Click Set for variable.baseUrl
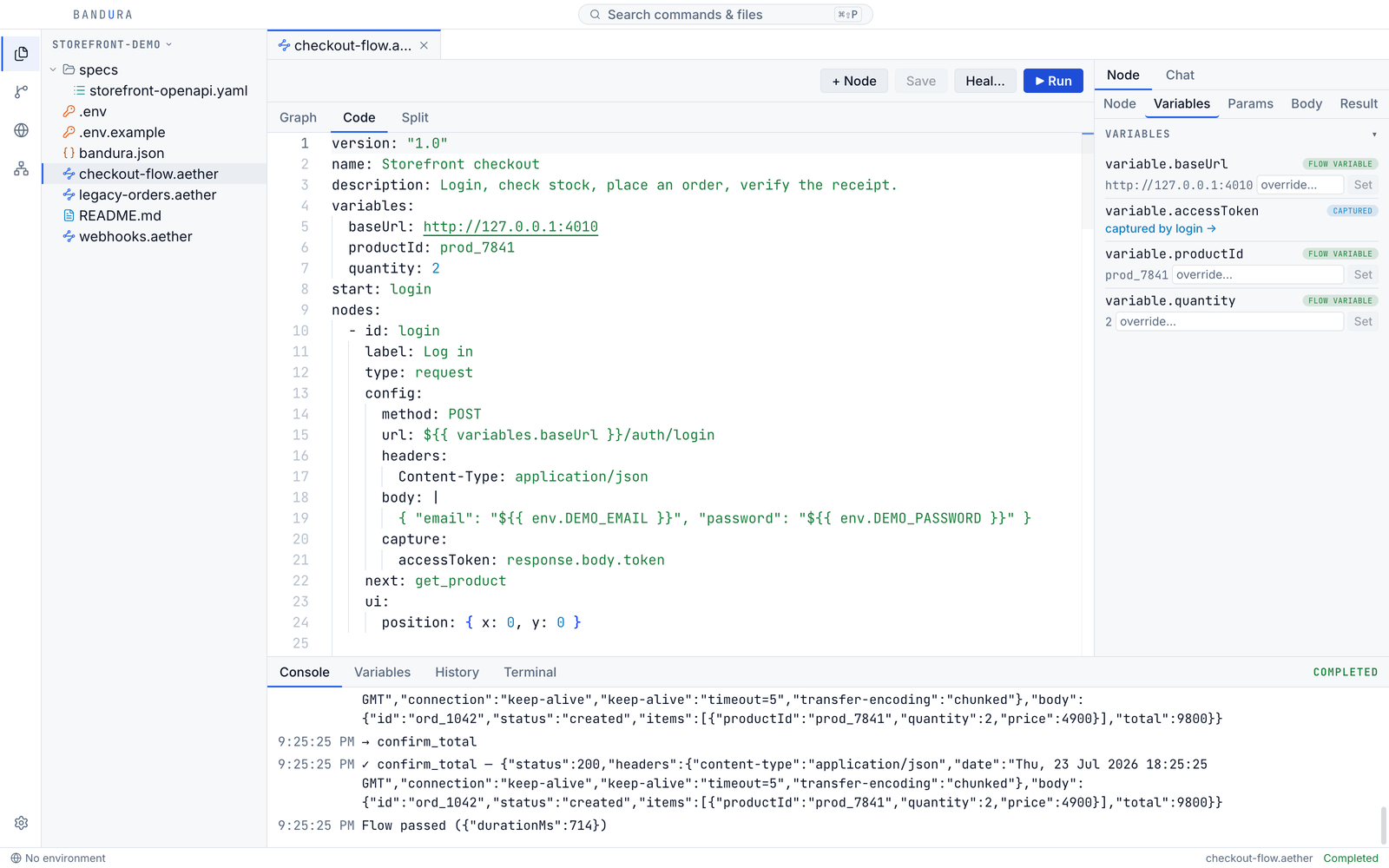1389x868 pixels. coord(1363,185)
